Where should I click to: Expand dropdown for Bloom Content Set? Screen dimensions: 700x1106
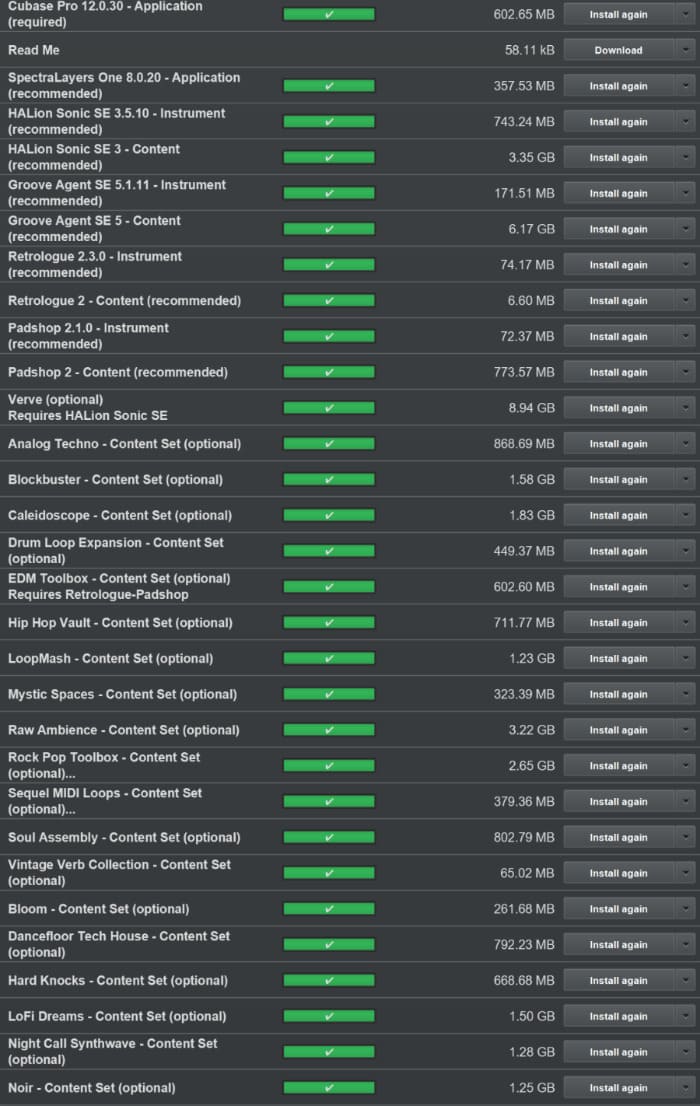(x=685, y=909)
